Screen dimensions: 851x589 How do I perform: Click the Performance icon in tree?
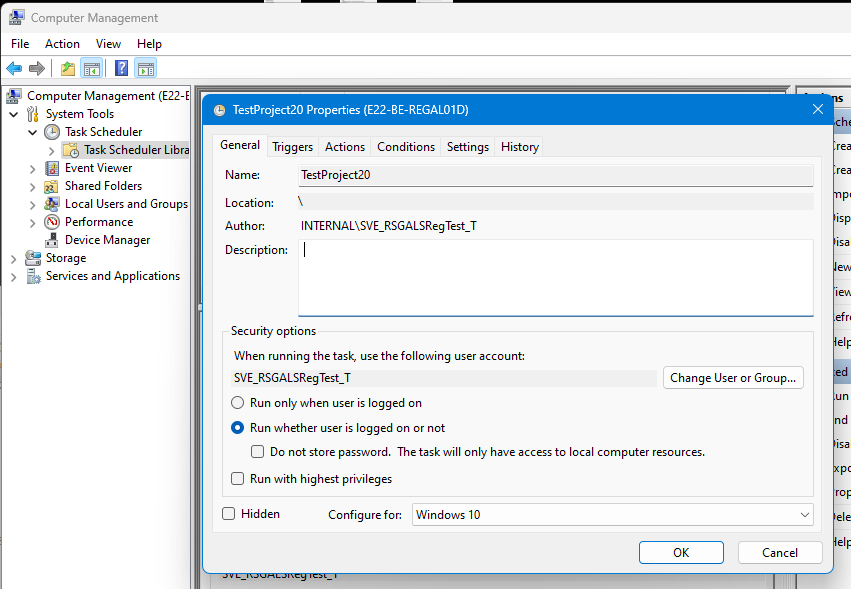coord(52,222)
